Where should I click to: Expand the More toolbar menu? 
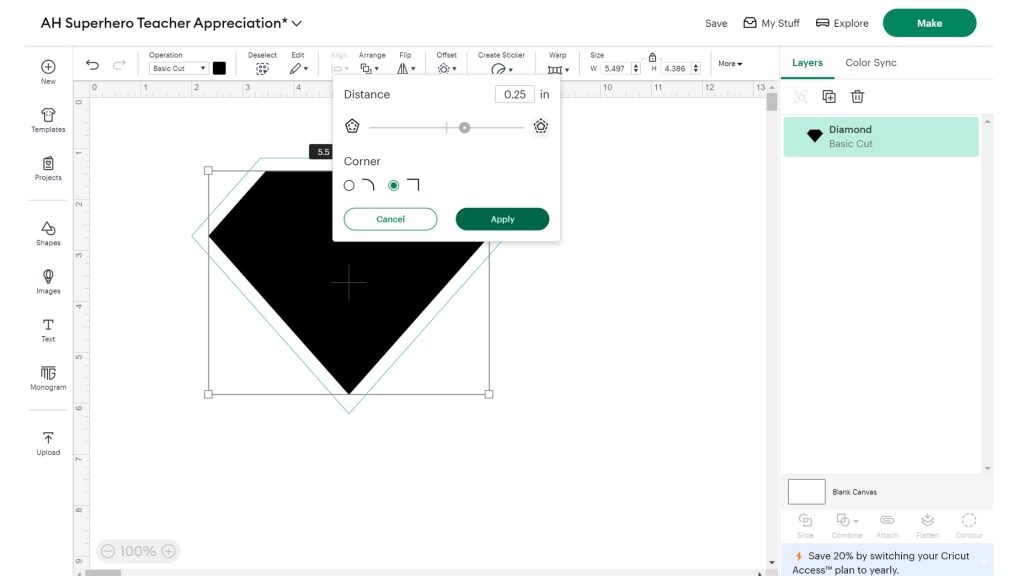(730, 63)
